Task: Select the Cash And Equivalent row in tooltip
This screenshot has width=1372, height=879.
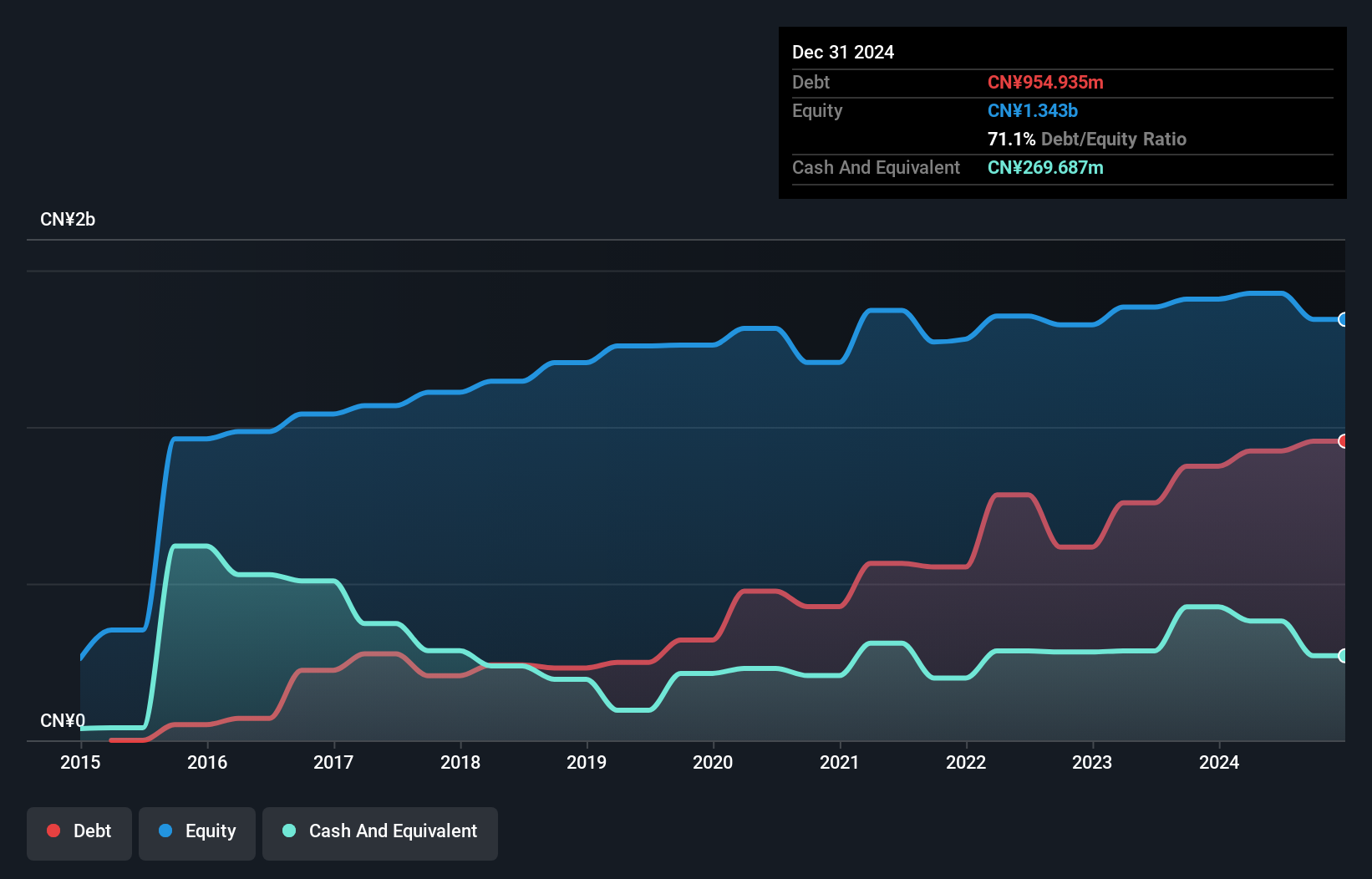Action: coord(875,167)
